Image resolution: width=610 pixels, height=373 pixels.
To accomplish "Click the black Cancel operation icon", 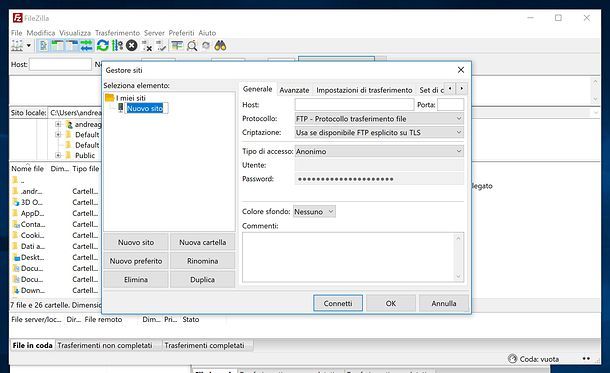I will [132, 46].
